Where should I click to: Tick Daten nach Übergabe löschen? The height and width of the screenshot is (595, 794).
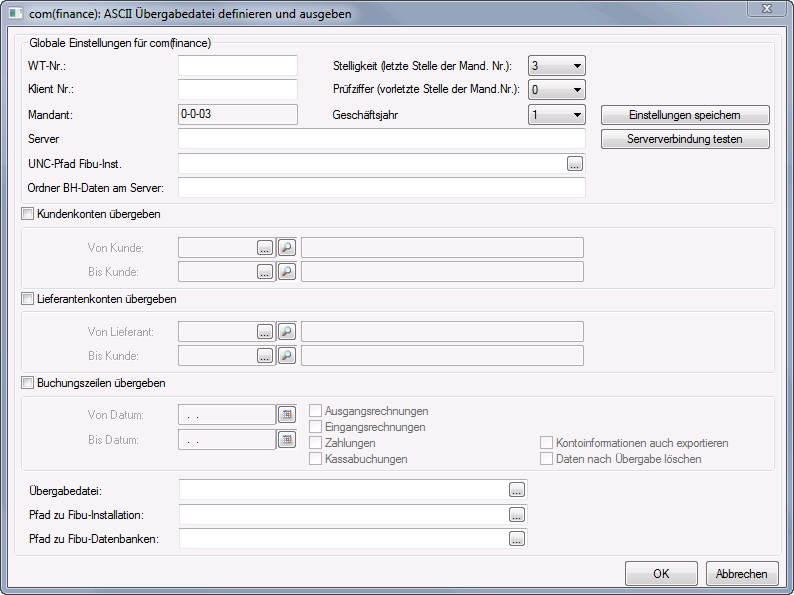click(546, 459)
